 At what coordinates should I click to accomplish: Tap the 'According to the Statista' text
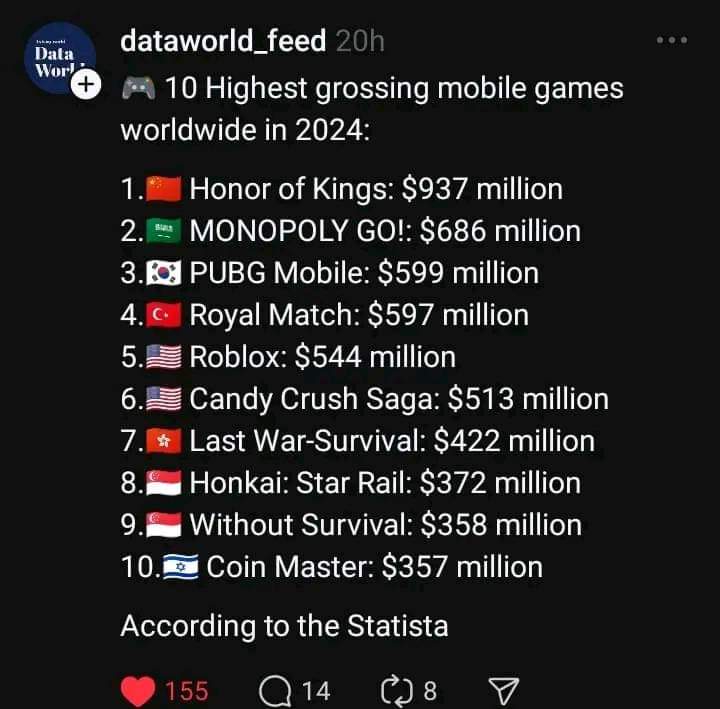pos(284,626)
